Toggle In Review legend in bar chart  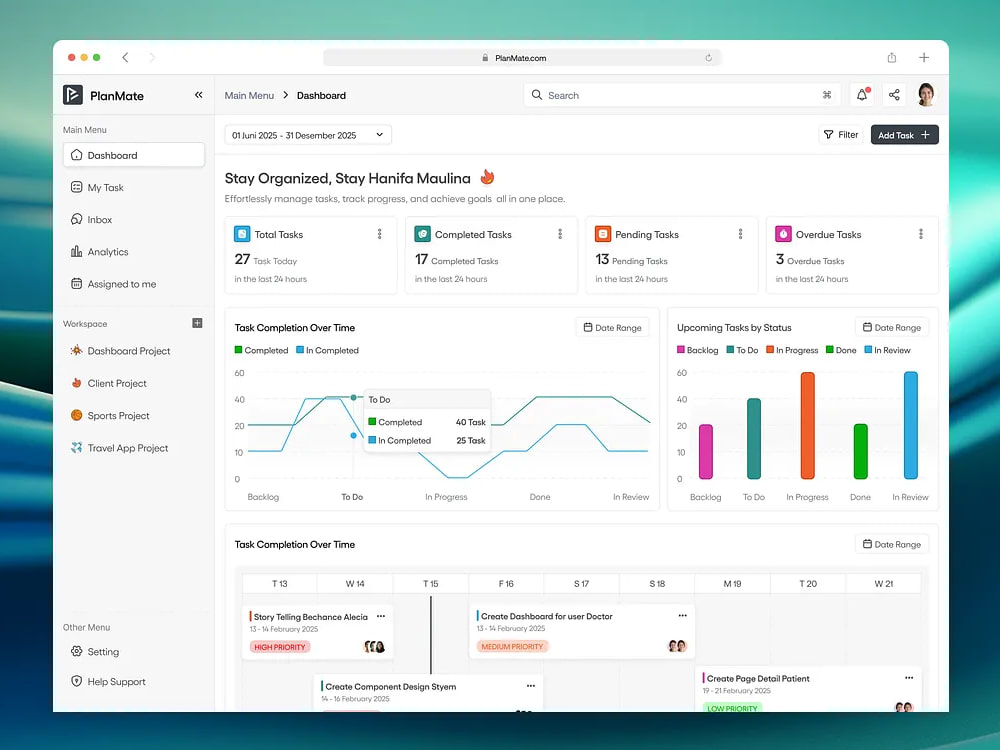click(x=887, y=350)
